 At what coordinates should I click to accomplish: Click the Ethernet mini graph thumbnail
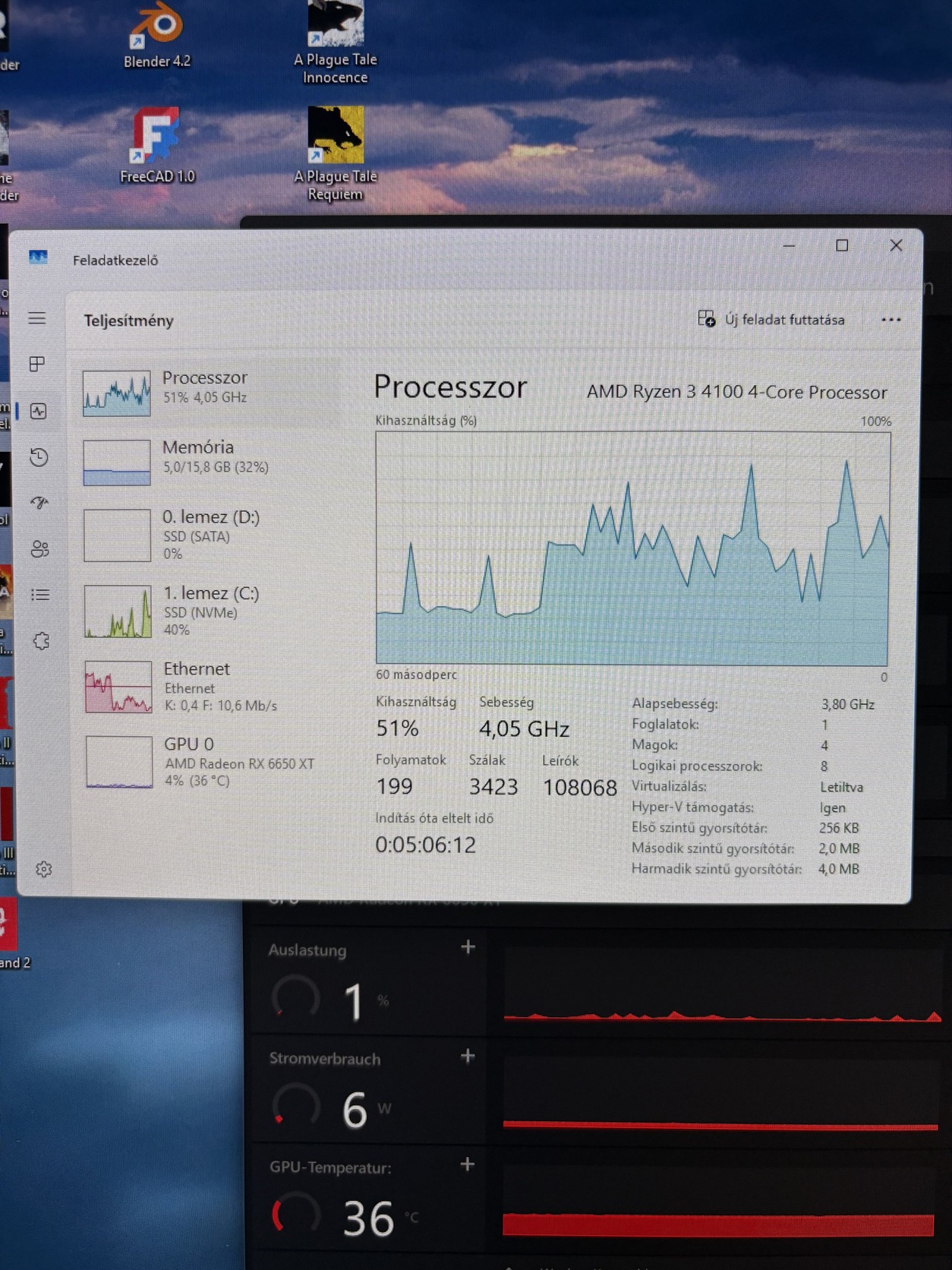[118, 687]
